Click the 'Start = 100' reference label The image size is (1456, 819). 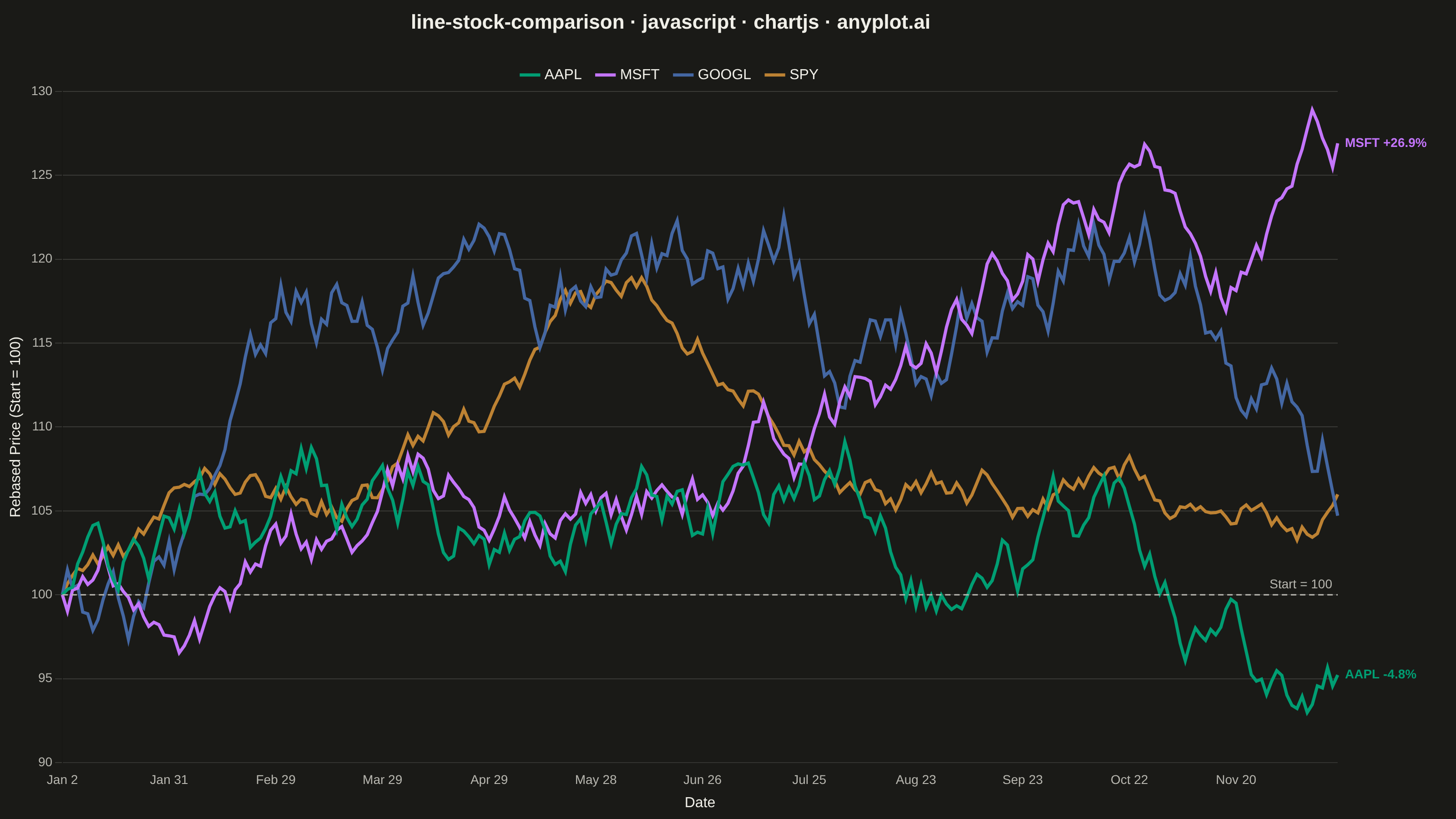[x=1300, y=584]
